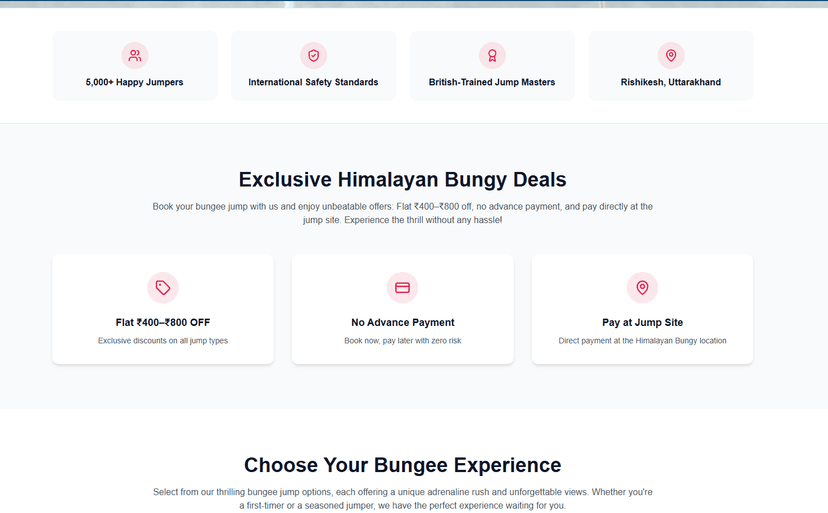Click the shield icon for Safety Standards

[x=313, y=56]
